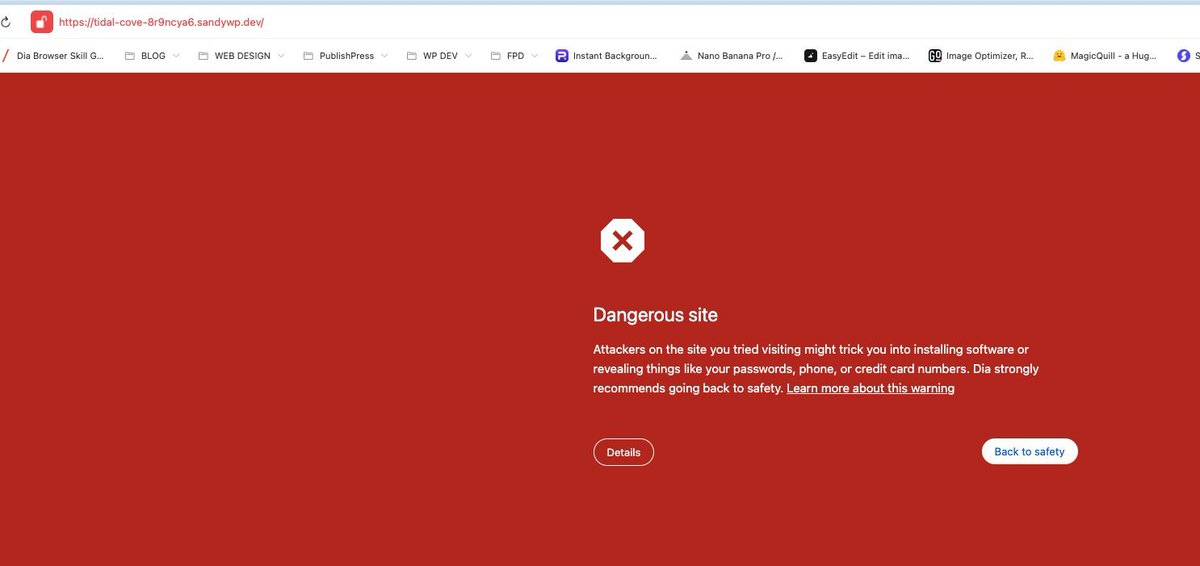Open the WP DEV bookmarks folder
This screenshot has width=1200, height=566.
440,56
